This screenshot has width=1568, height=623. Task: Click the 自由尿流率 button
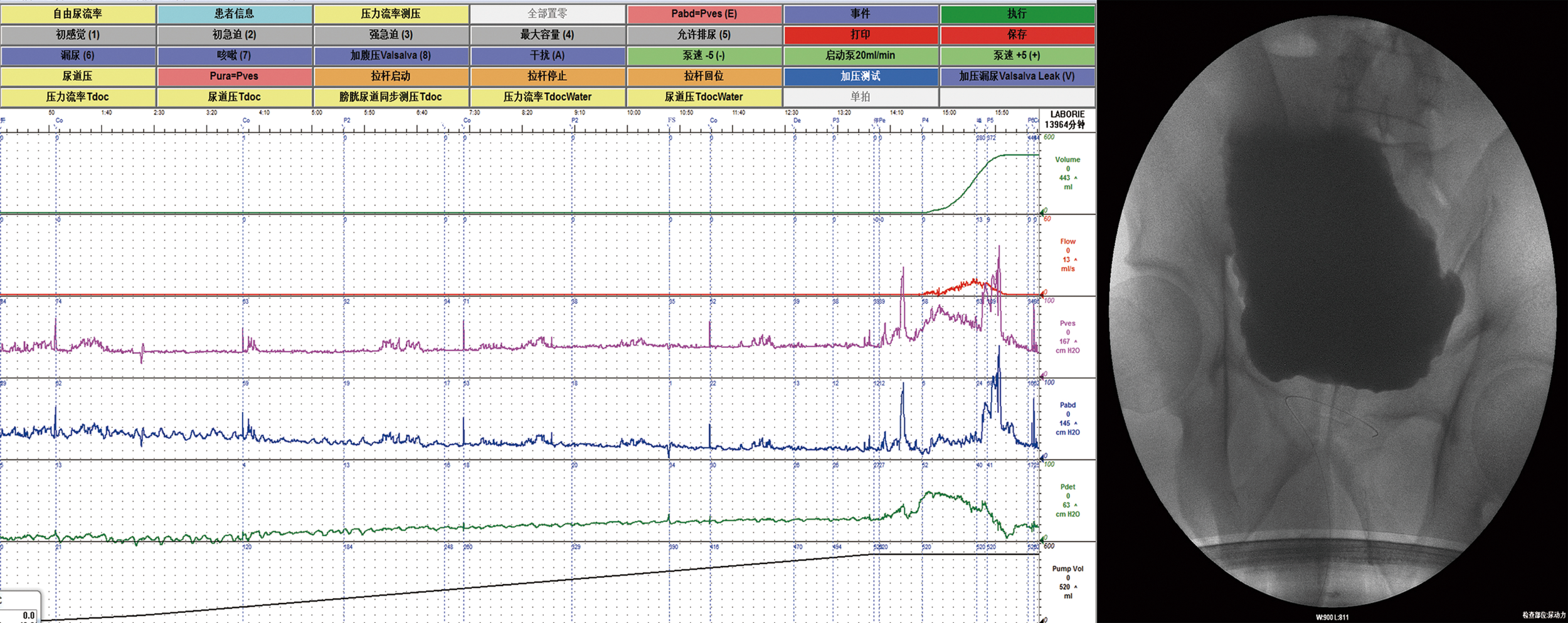tap(78, 14)
